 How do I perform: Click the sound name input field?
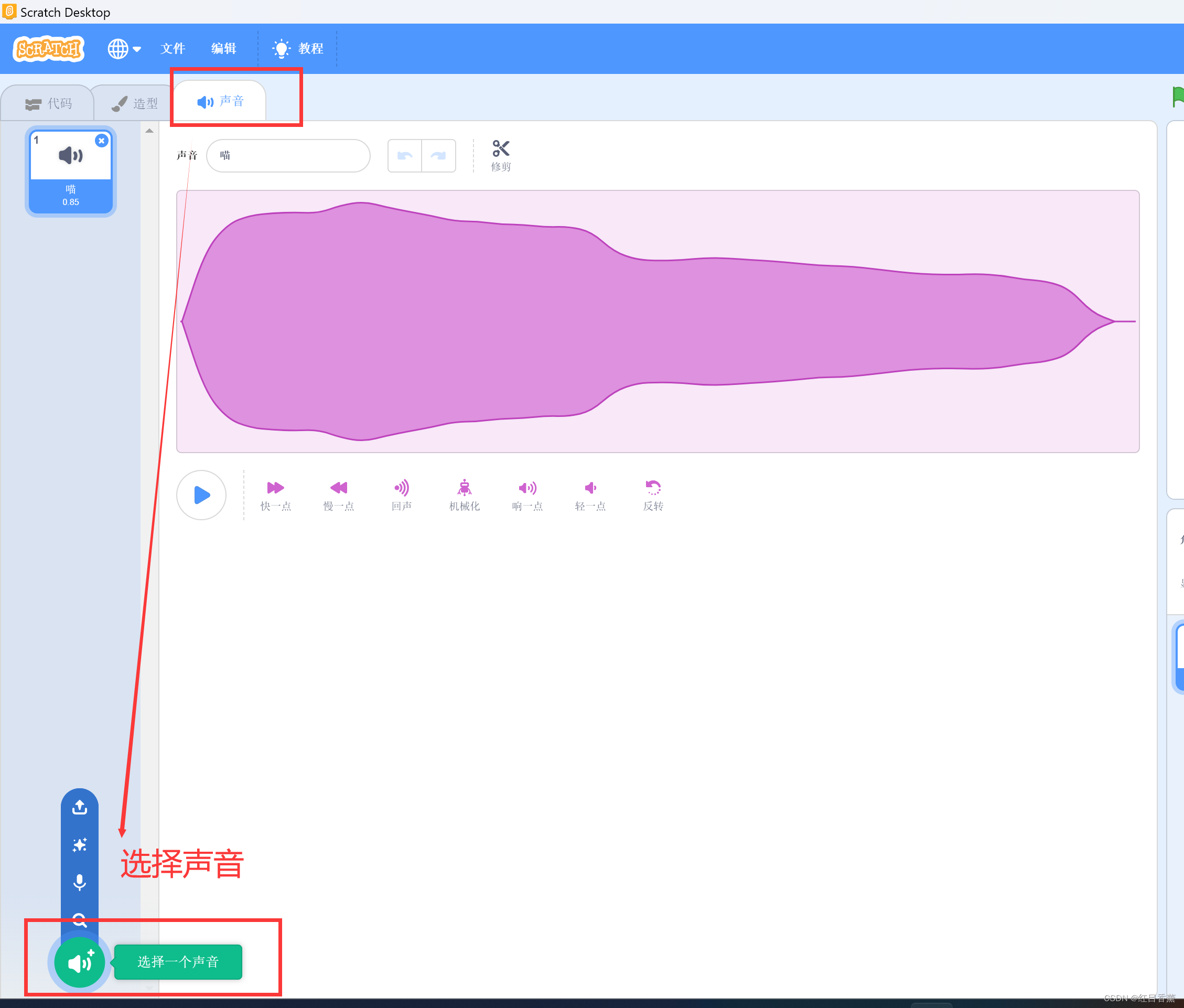point(288,155)
